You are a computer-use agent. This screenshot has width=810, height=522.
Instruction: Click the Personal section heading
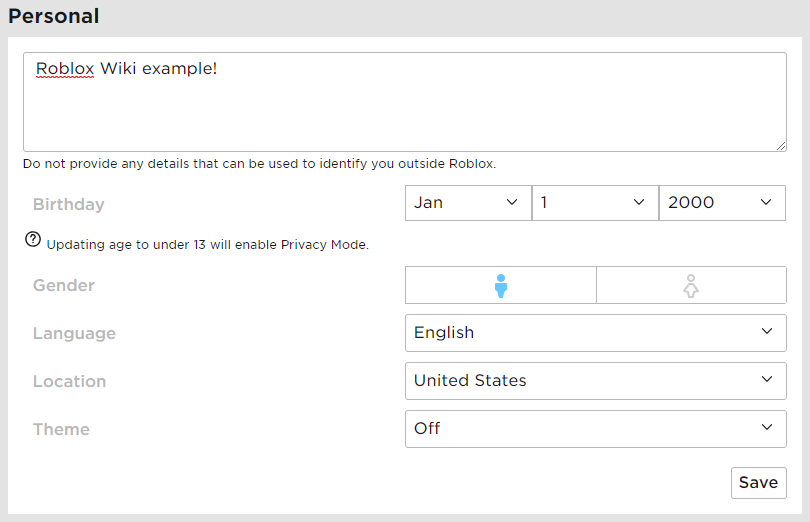tap(54, 17)
